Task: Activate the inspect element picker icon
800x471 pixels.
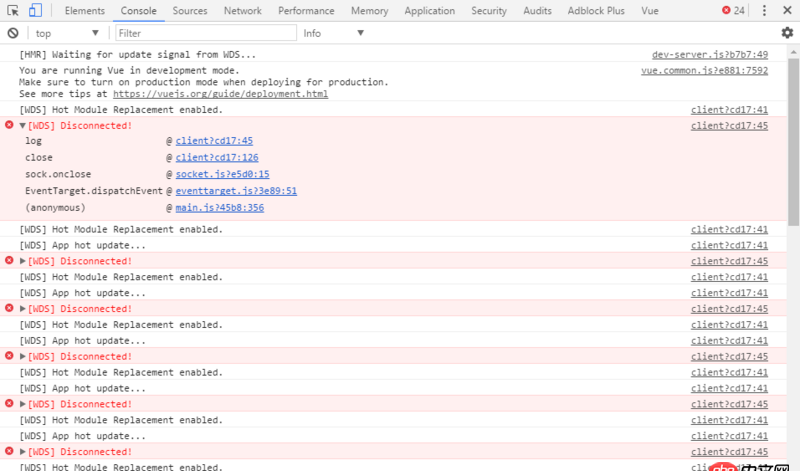Action: [13, 10]
